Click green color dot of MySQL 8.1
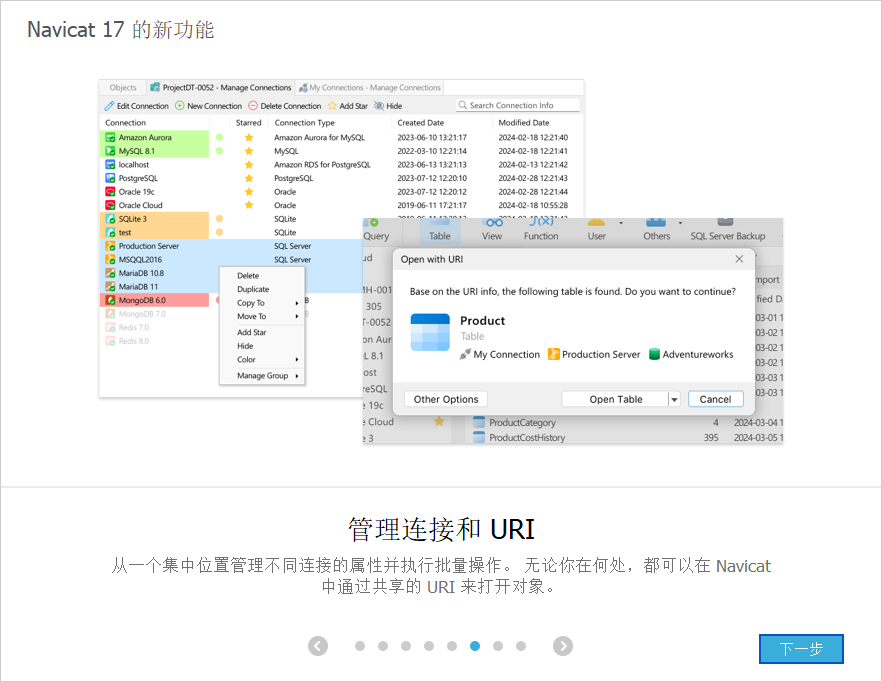This screenshot has width=882, height=682. tap(219, 151)
